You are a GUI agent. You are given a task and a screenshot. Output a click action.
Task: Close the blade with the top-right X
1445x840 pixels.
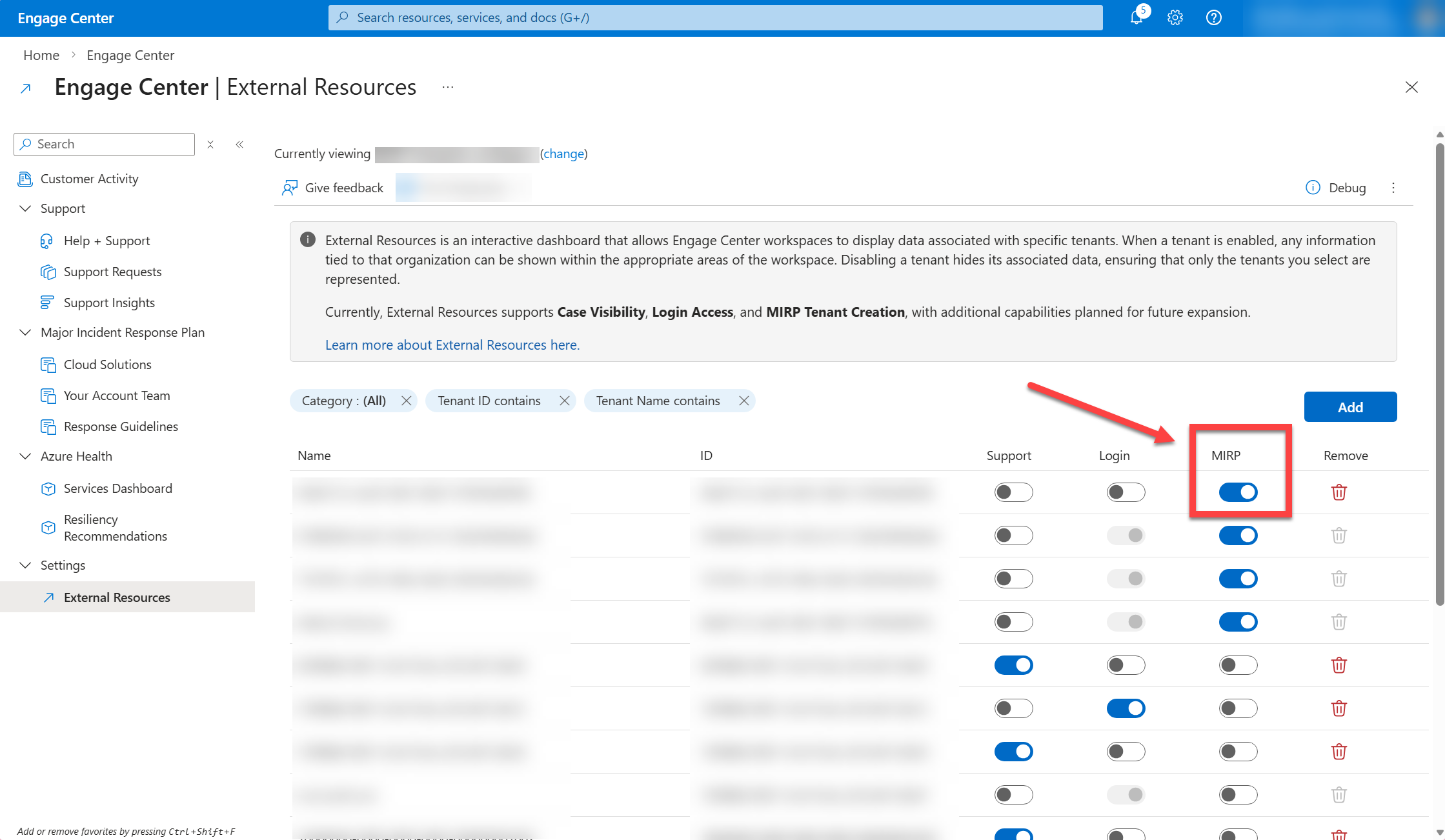point(1411,87)
